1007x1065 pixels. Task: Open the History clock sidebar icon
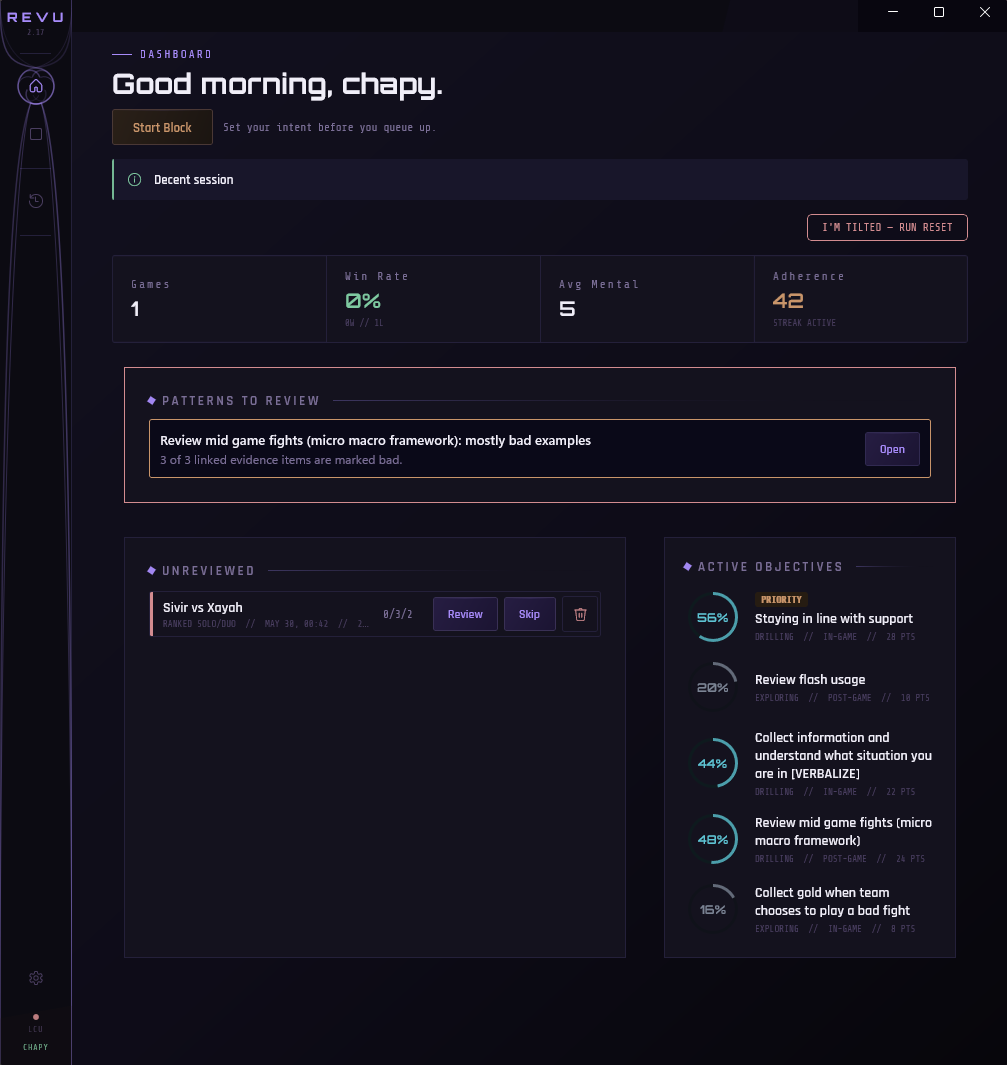click(x=36, y=200)
